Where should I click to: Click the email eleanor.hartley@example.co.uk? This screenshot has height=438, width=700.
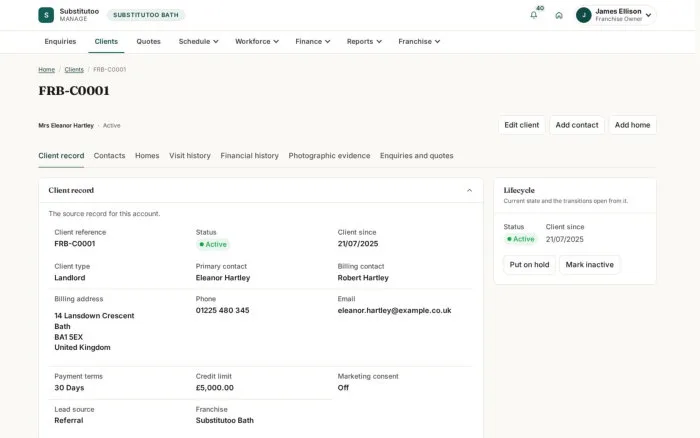394,310
